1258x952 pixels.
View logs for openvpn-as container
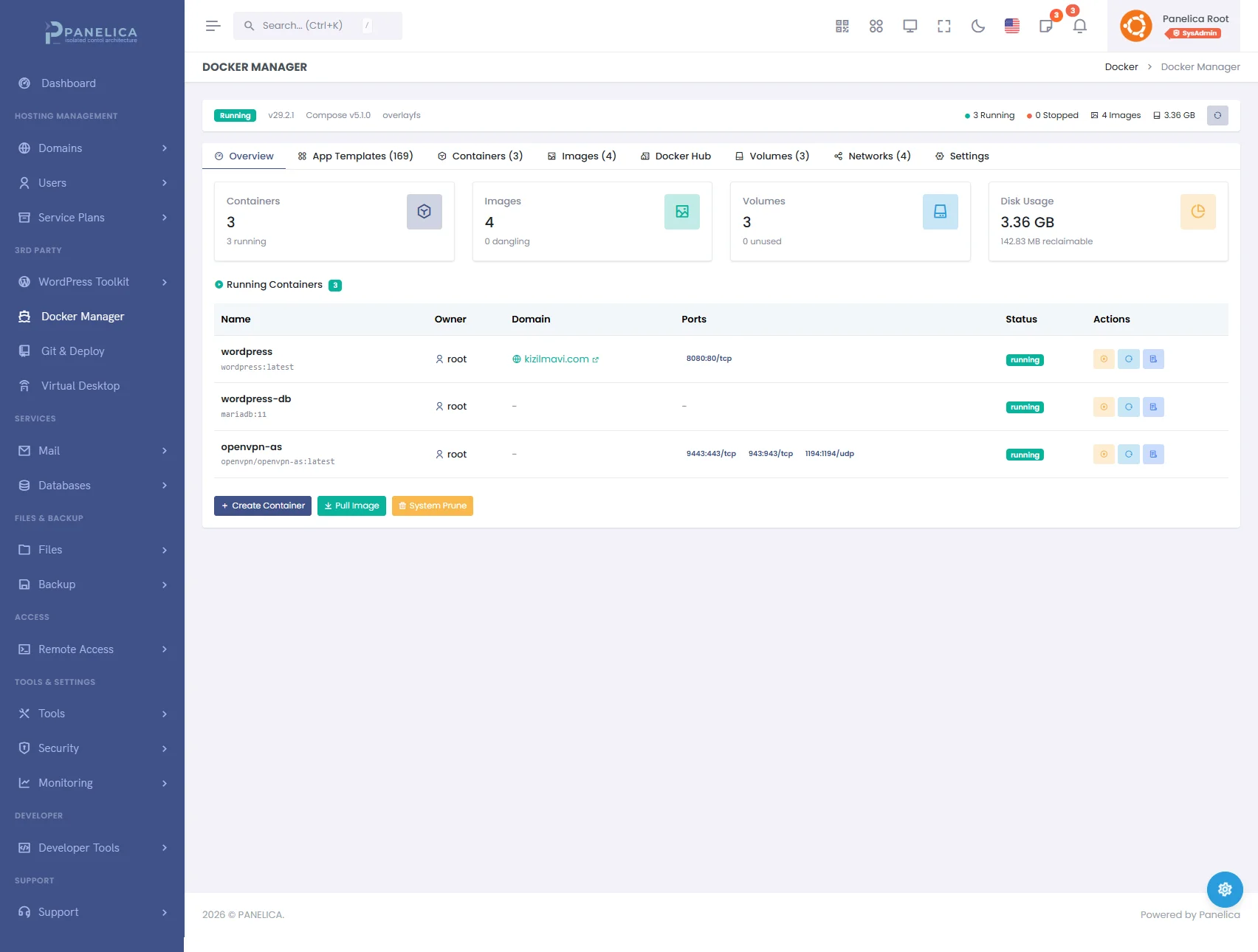1153,455
